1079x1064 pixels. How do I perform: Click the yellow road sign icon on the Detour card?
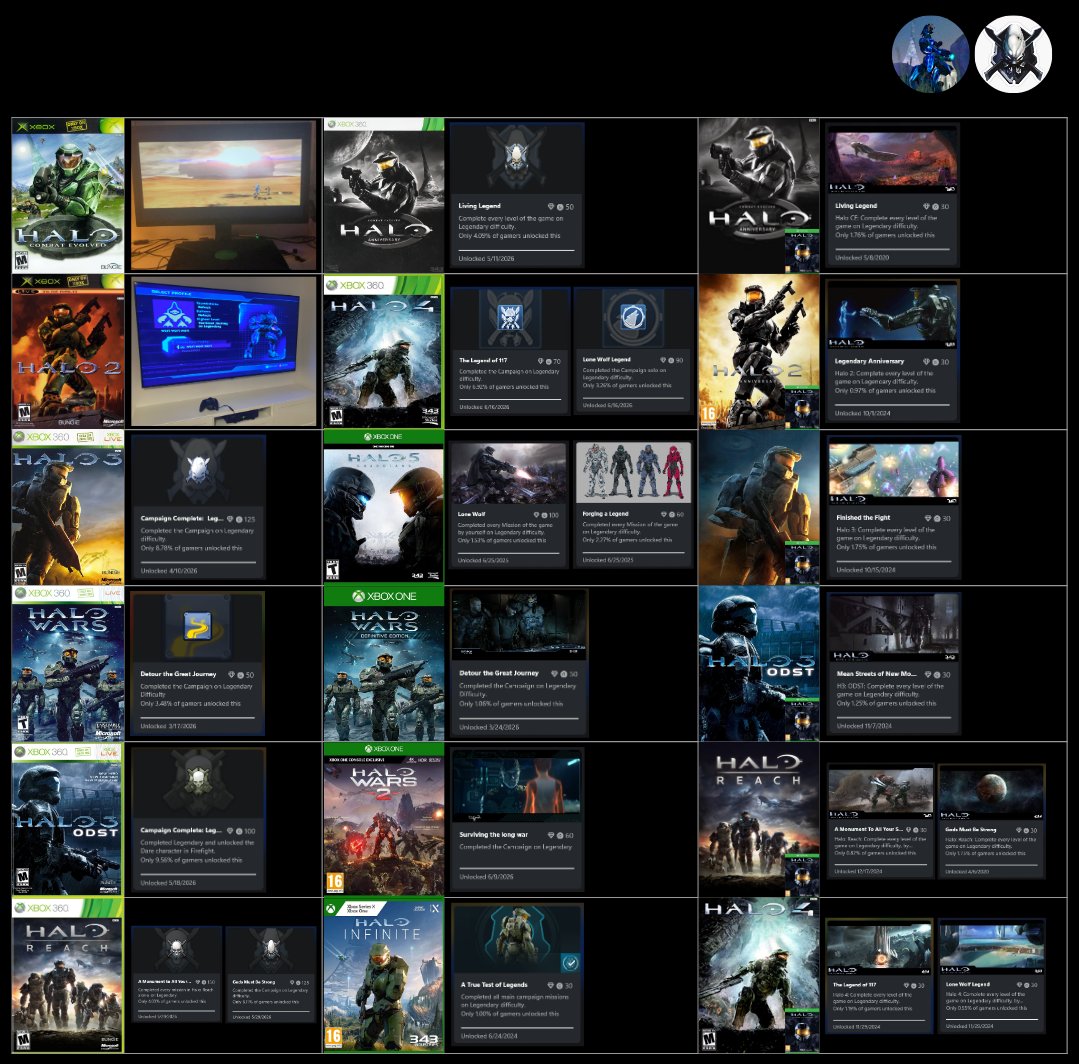(x=197, y=627)
